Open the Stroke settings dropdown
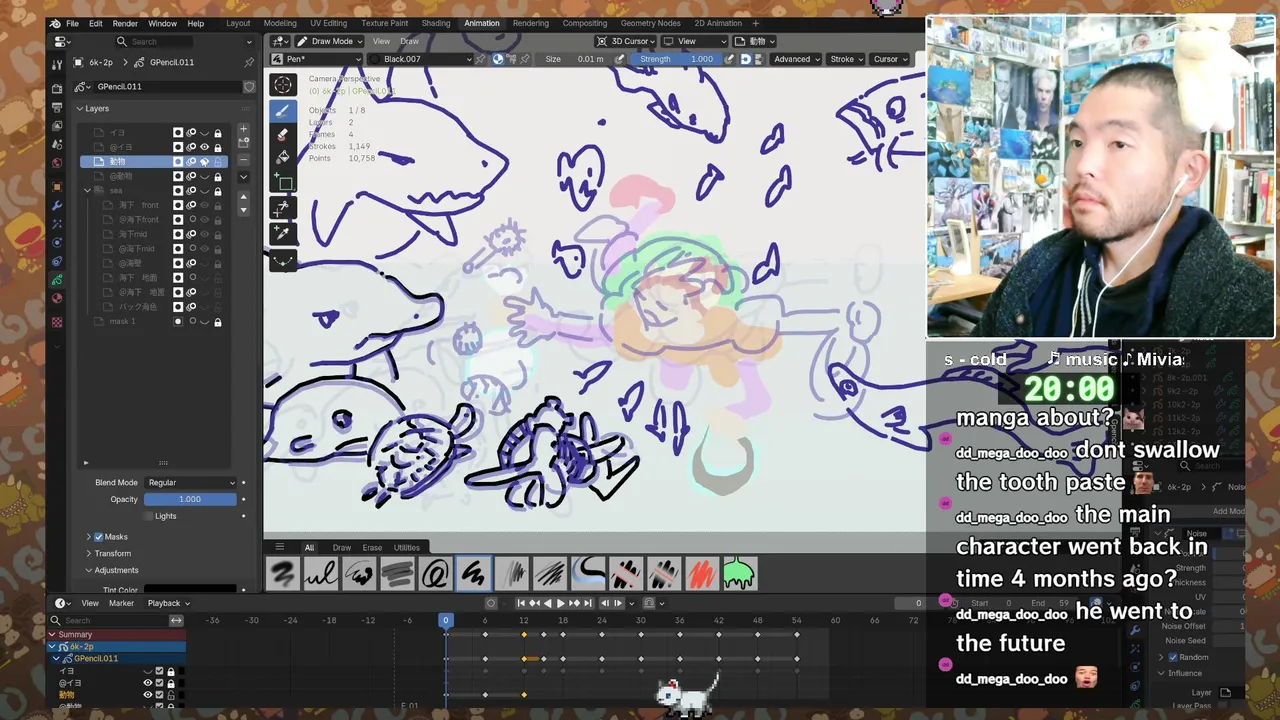This screenshot has height=720, width=1280. (x=846, y=59)
